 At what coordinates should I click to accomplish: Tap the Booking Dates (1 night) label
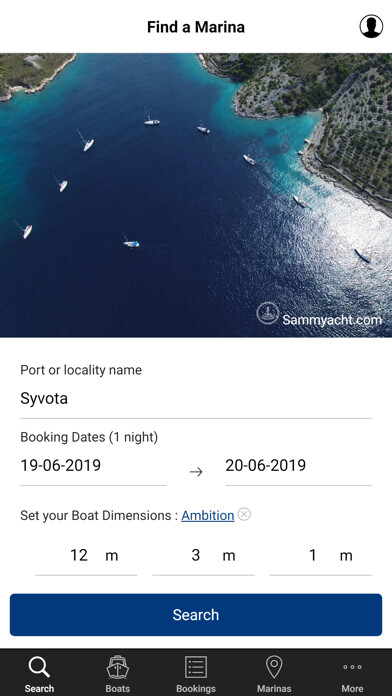(89, 437)
